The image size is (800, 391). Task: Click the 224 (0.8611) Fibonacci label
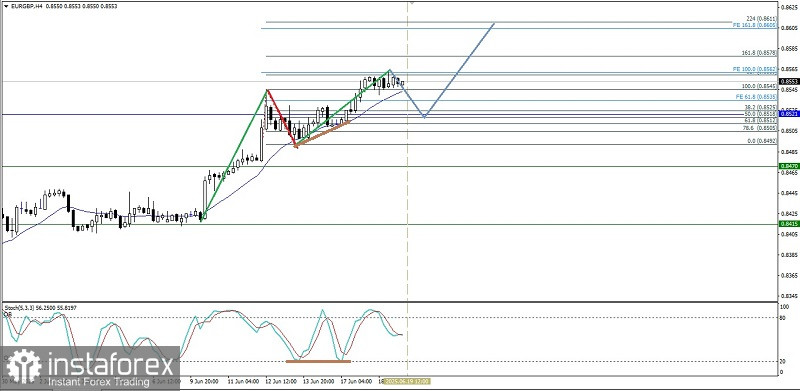(x=760, y=18)
